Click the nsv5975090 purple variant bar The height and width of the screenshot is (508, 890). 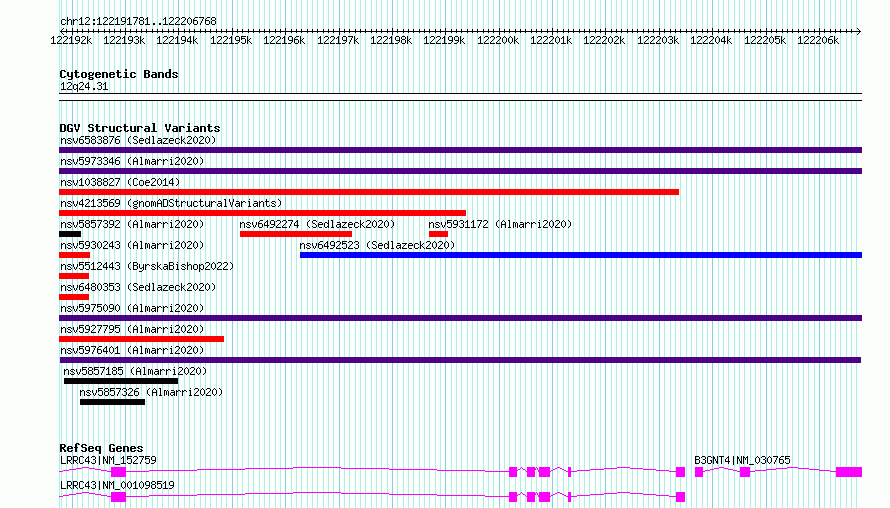coord(460,318)
